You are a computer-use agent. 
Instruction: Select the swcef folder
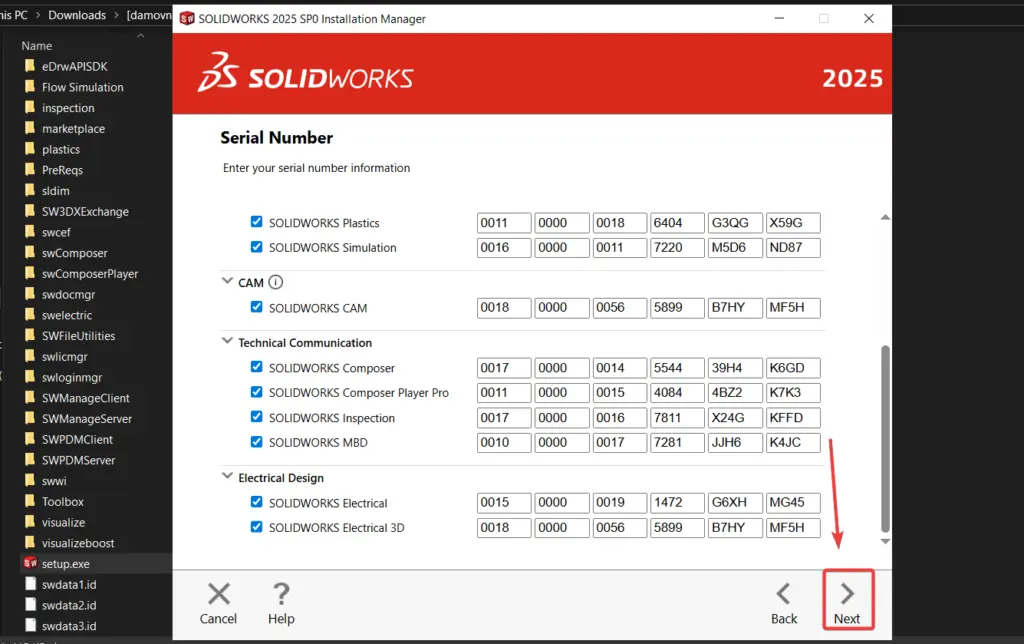click(56, 233)
